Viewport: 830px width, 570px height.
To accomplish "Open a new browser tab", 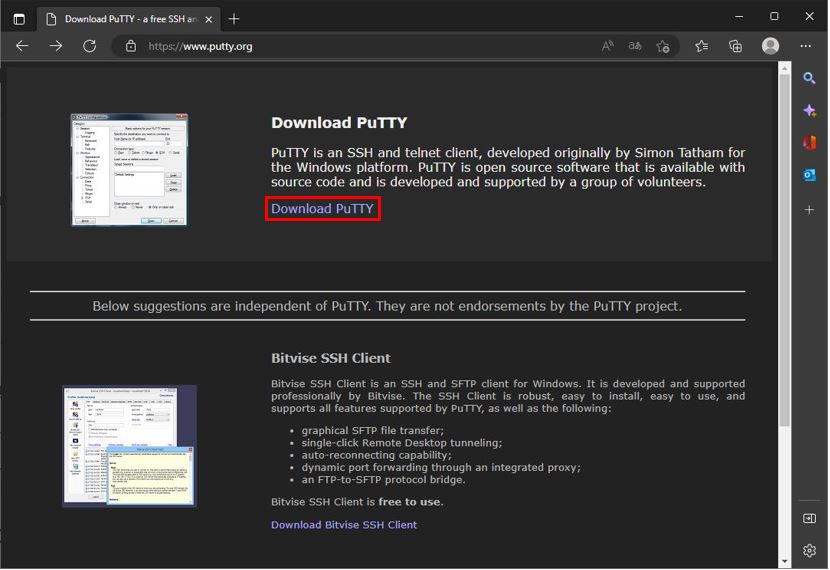I will click(234, 18).
